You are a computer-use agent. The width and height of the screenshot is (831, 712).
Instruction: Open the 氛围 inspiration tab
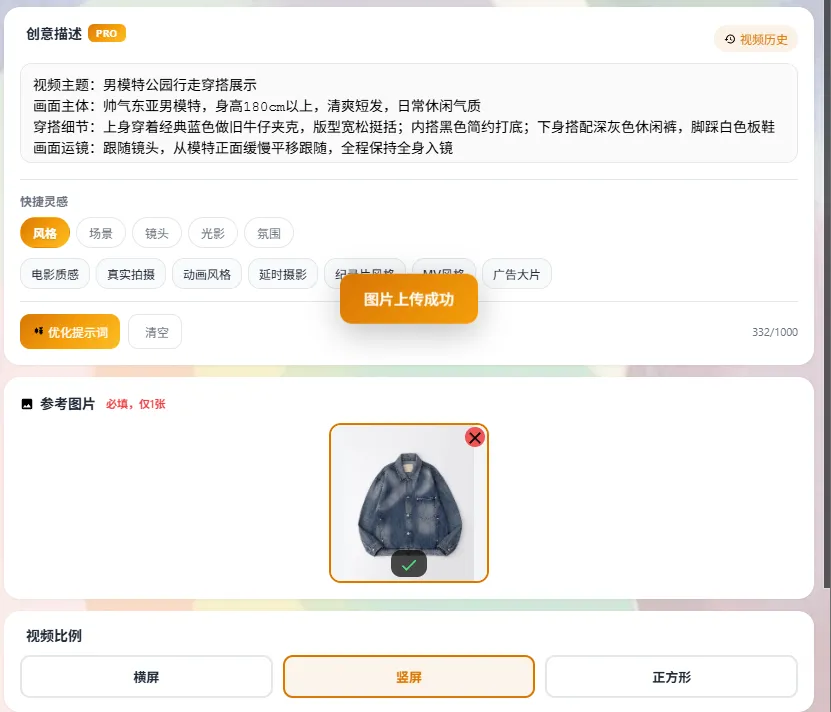point(269,233)
